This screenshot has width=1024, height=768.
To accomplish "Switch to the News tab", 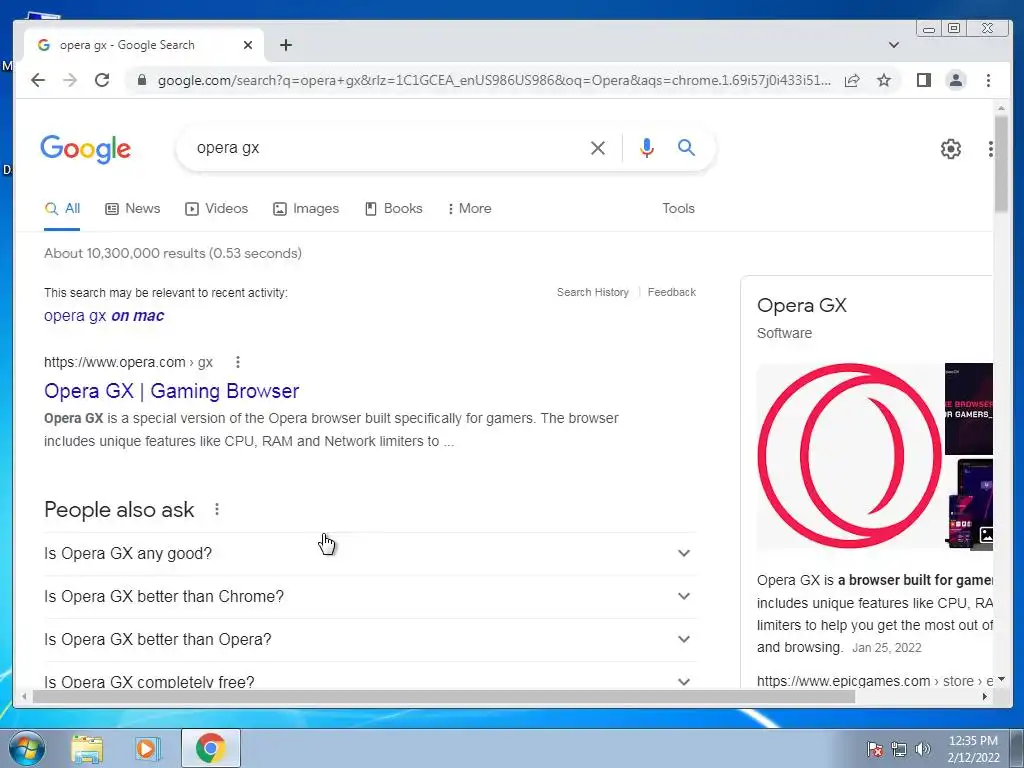I will [133, 209].
